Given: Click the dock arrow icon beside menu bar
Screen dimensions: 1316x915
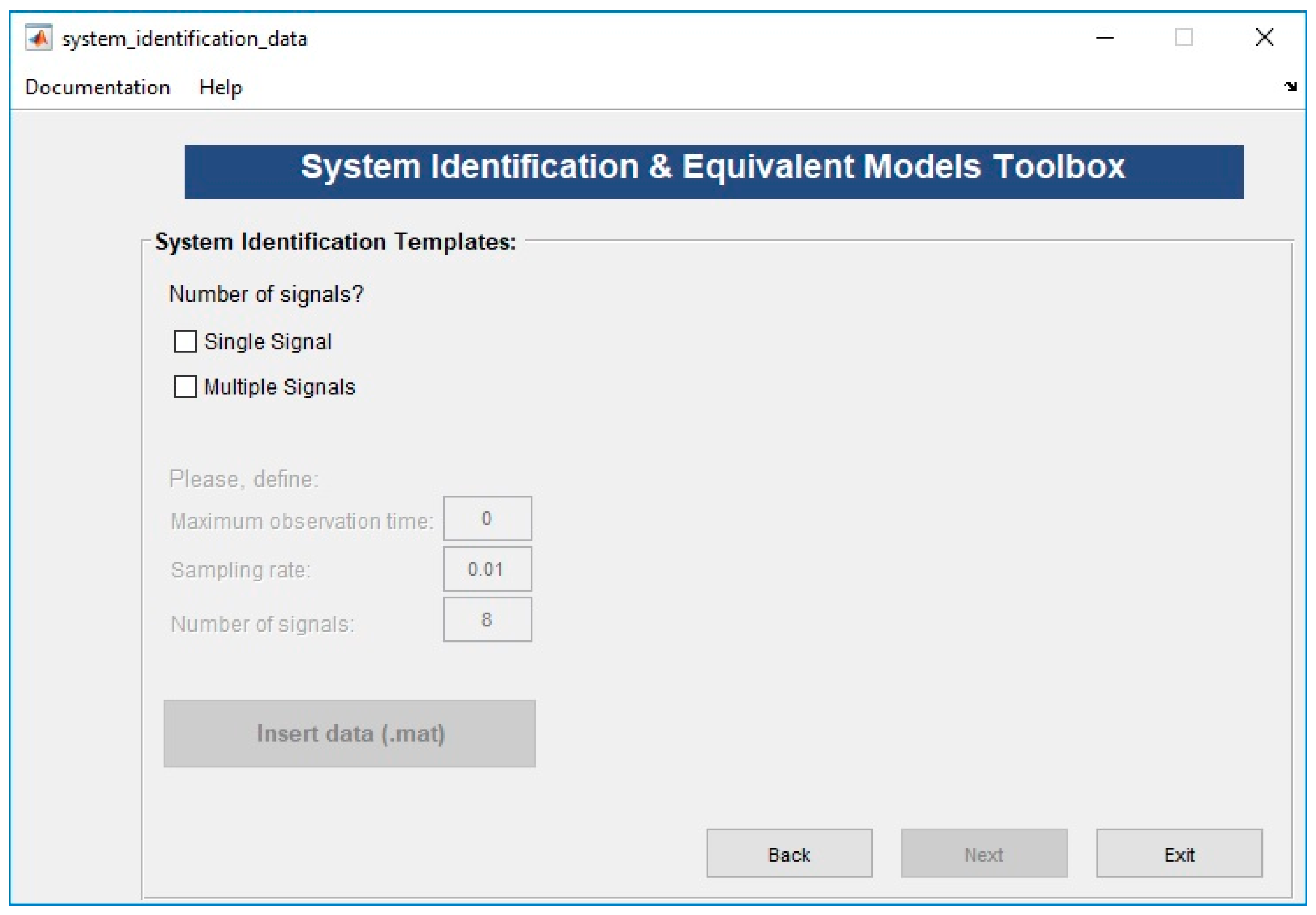Looking at the screenshot, I should [x=1290, y=87].
